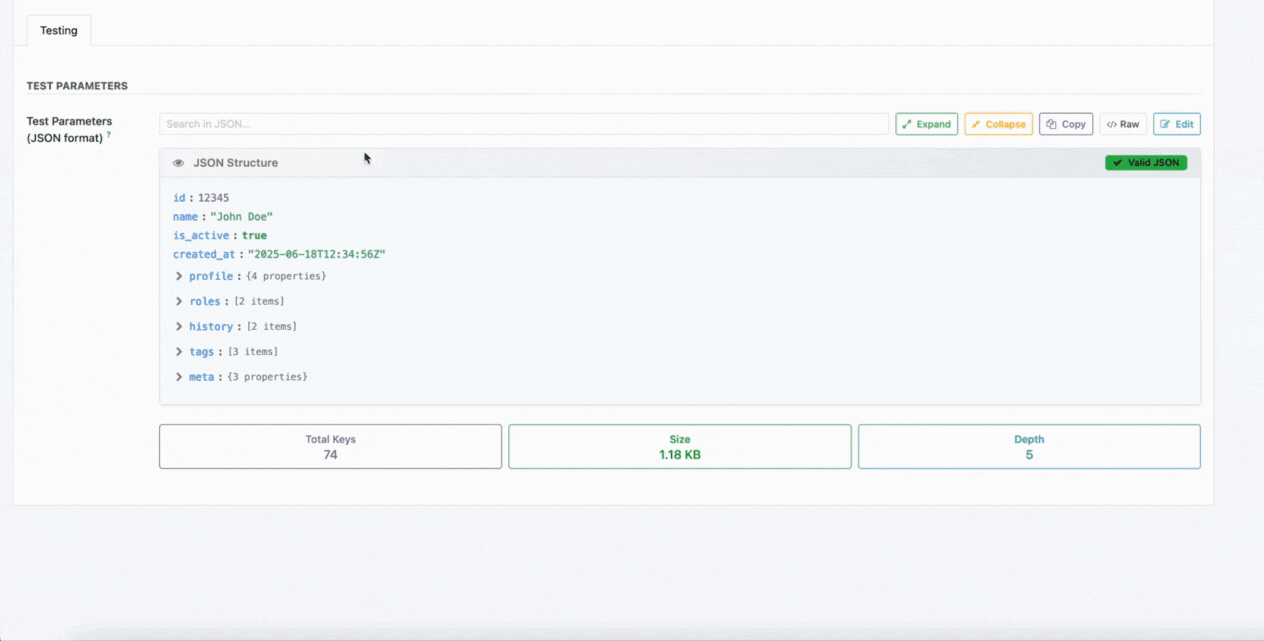The image size is (1264, 641).
Task: Open the JSON editor with Edit
Action: 1176,124
